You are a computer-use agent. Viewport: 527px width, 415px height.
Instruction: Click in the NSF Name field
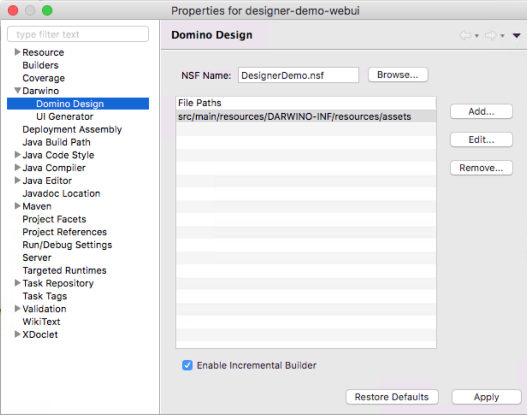(298, 75)
